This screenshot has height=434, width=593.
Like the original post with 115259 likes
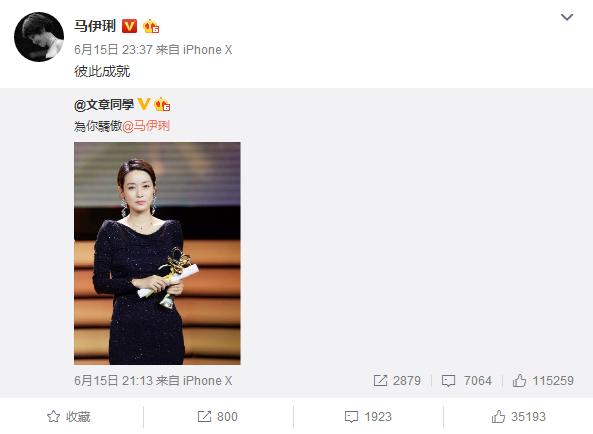(x=543, y=381)
